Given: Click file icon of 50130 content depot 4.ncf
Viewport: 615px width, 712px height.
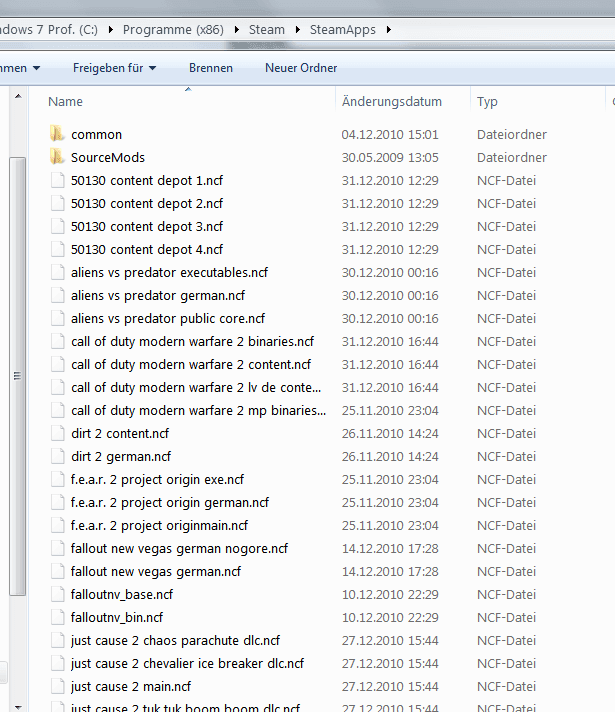Looking at the screenshot, I should [x=57, y=249].
